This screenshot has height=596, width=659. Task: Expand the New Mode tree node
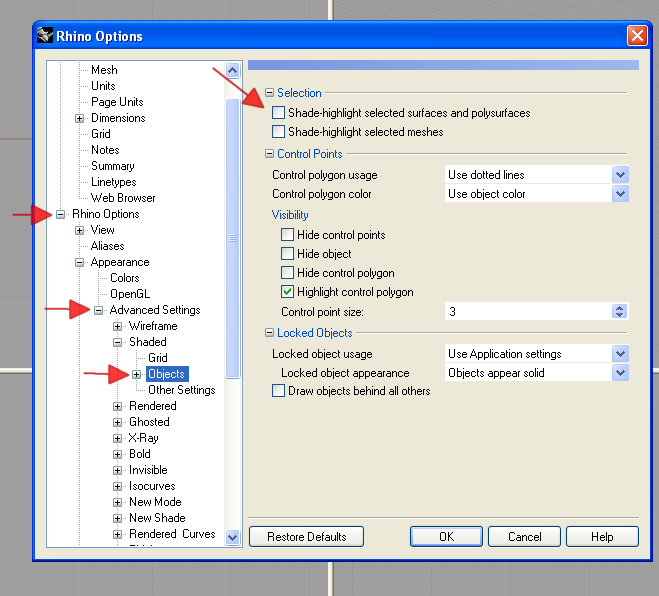[118, 502]
